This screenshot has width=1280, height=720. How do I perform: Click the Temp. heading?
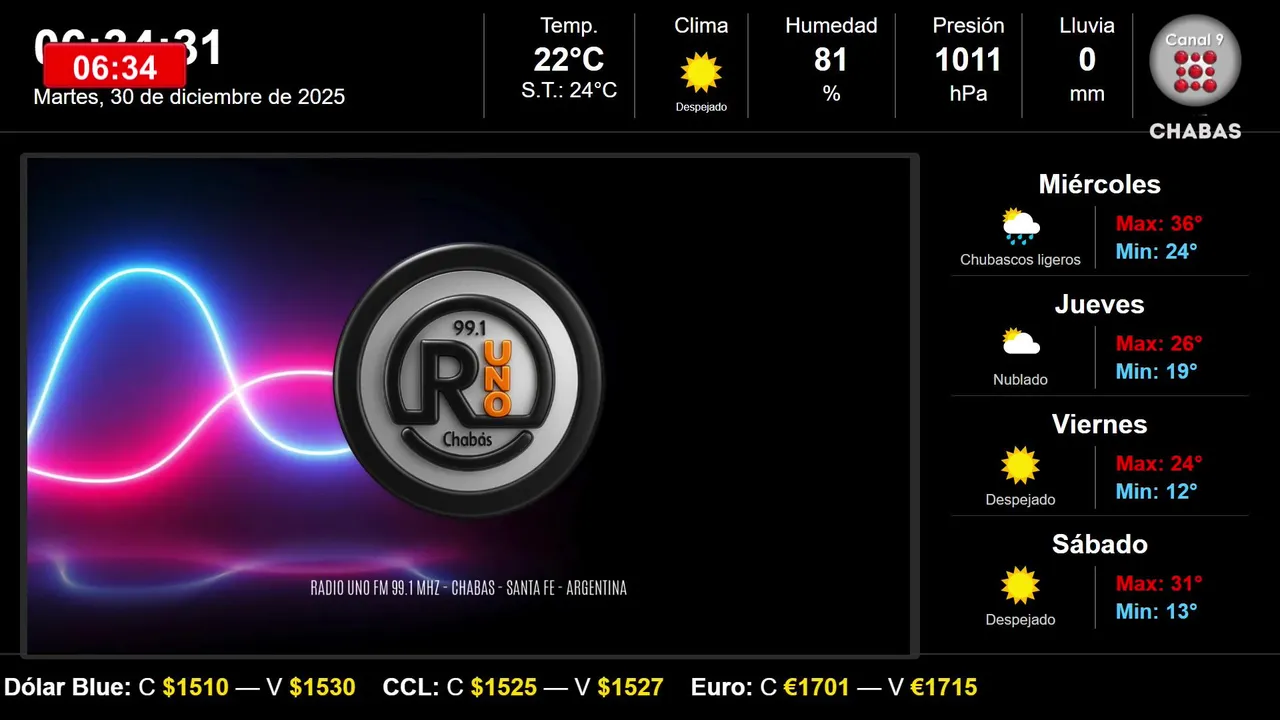coord(569,26)
